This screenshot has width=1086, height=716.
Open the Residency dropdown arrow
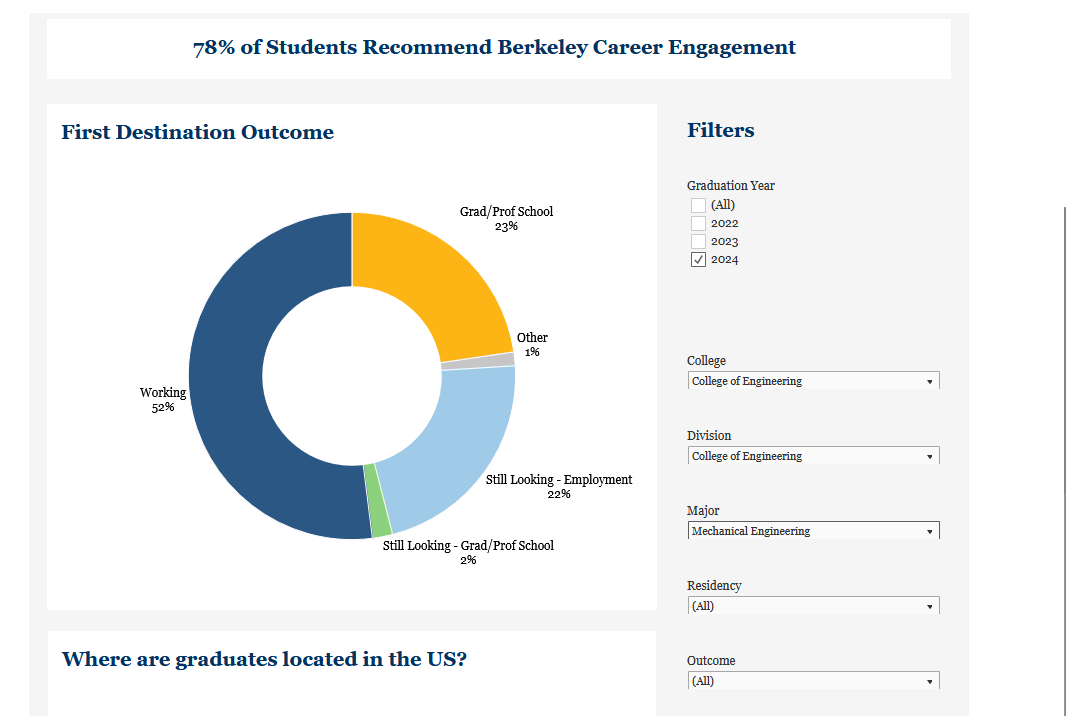tap(930, 605)
